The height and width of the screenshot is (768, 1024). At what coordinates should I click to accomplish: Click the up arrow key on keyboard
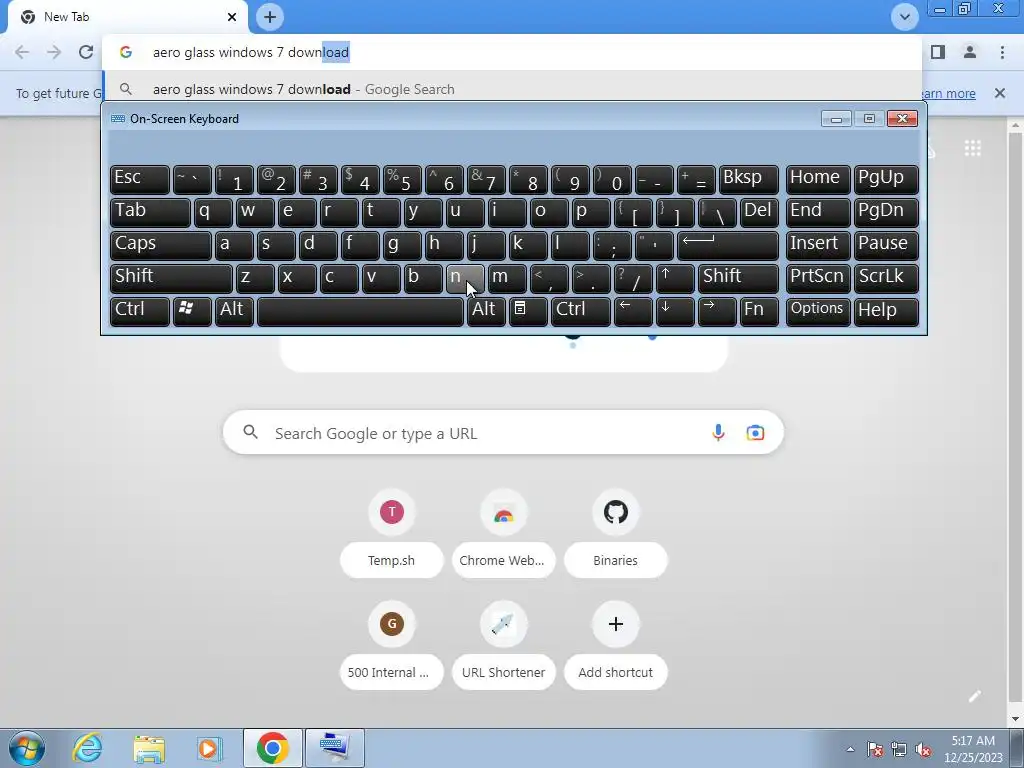[675, 278]
